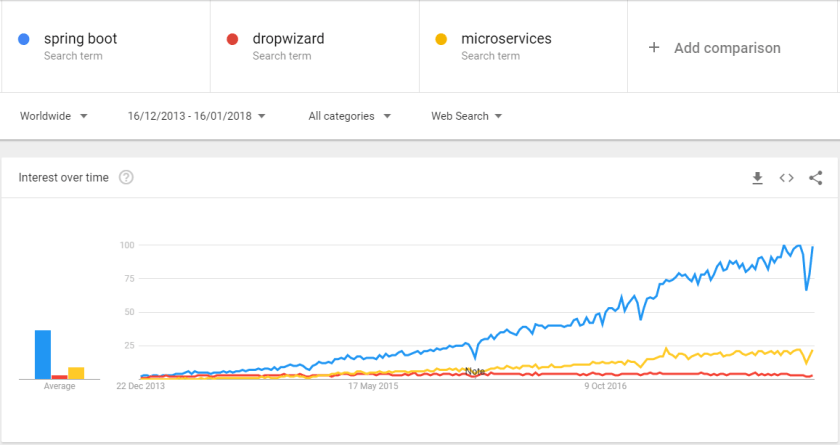This screenshot has width=840, height=445.
Task: Click the blue spring boot average bar
Action: tap(43, 354)
